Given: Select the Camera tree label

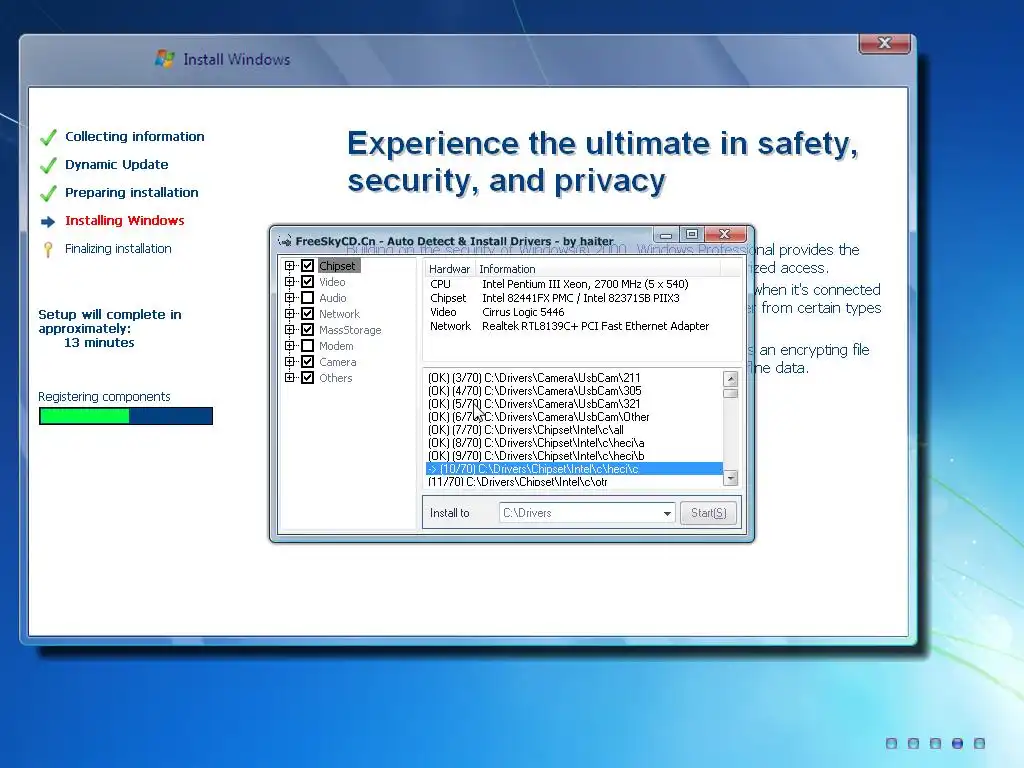Looking at the screenshot, I should click(338, 362).
